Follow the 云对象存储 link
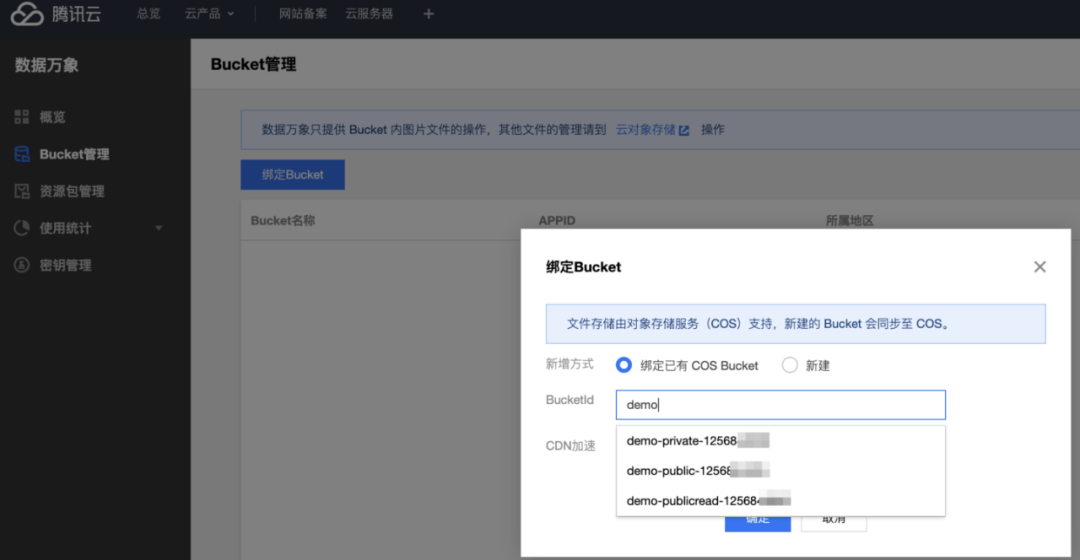 [645, 130]
